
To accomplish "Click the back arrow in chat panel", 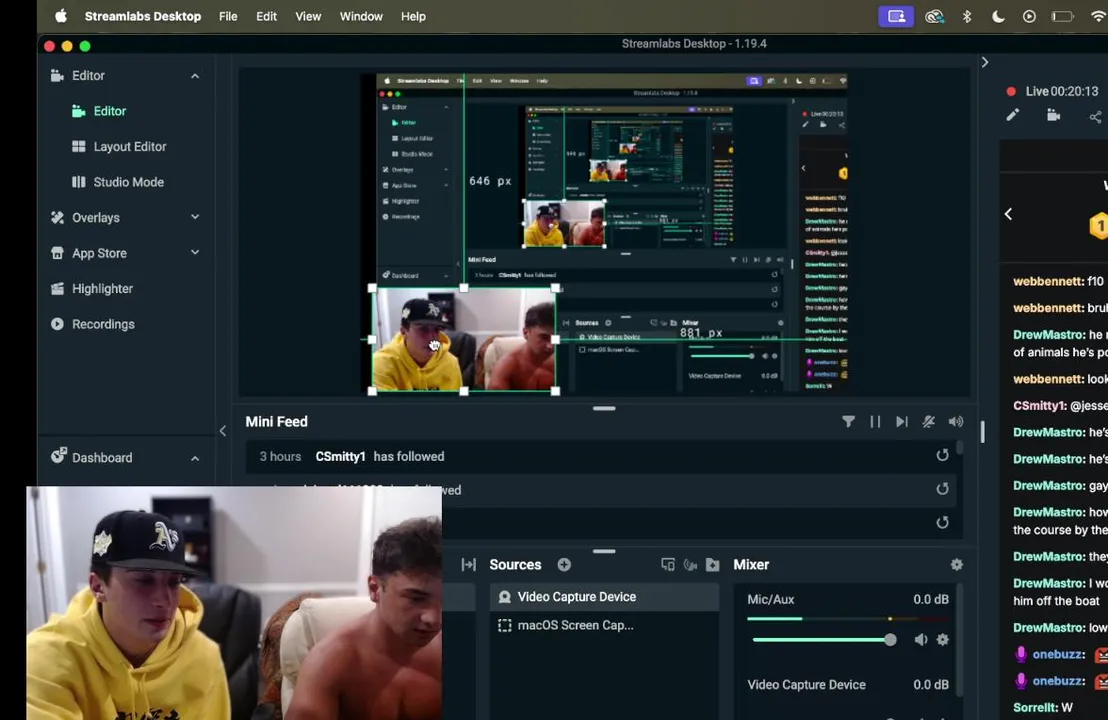I will click(x=1008, y=214).
